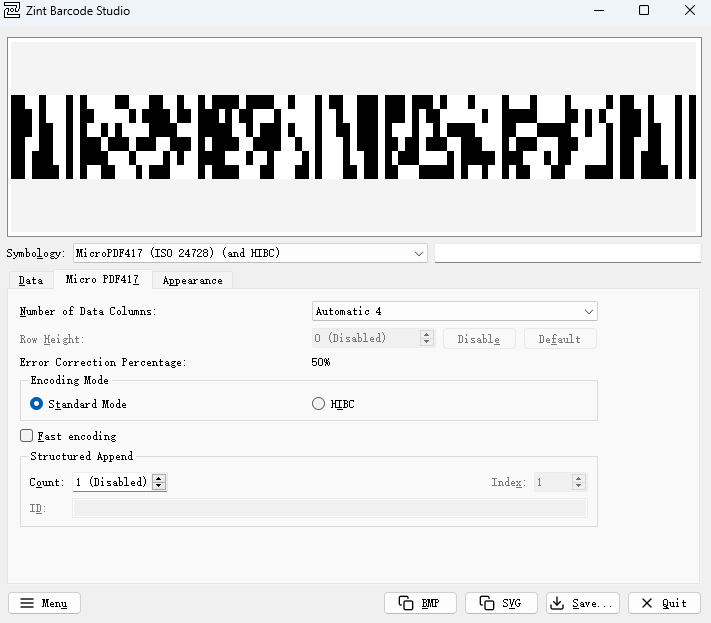Select HIBC encoding mode
Viewport: 711px width, 623px height.
click(x=319, y=404)
